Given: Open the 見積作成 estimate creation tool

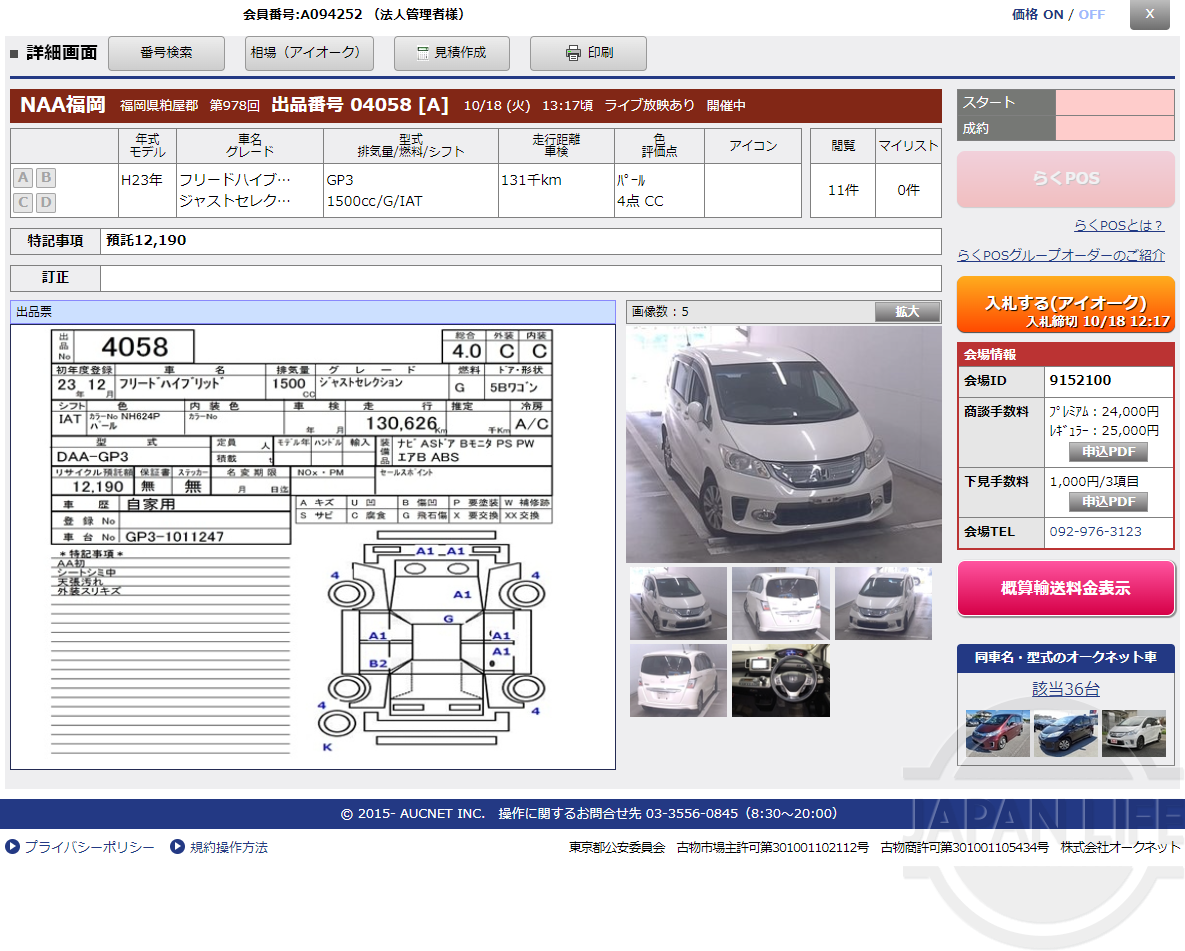Looking at the screenshot, I should pos(451,53).
